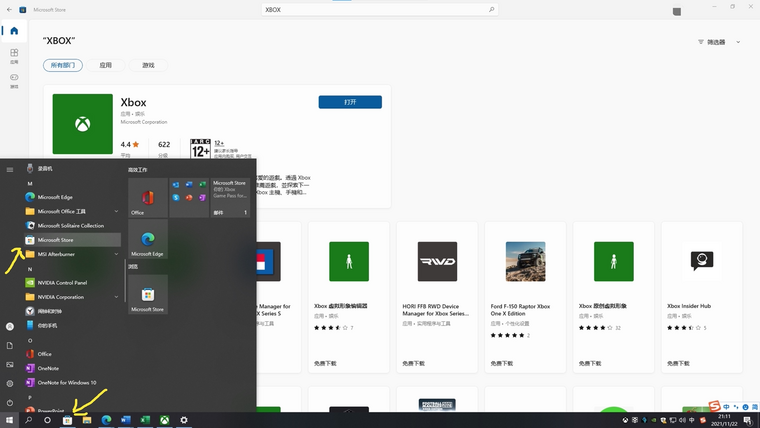Click the Power icon in Start menu
The width and height of the screenshot is (760, 428).
10,403
